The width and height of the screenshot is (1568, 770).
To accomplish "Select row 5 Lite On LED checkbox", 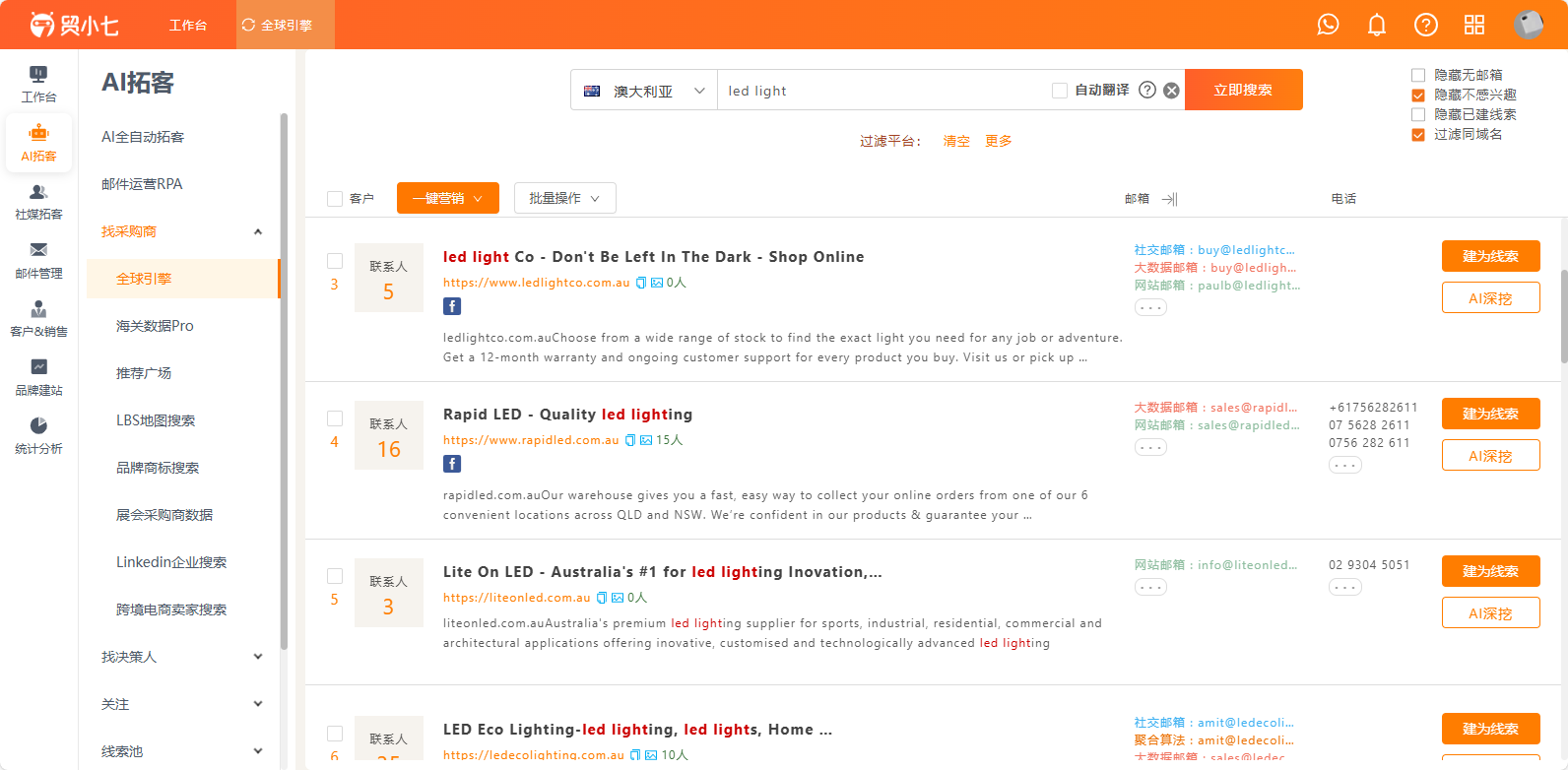I will pyautogui.click(x=335, y=576).
